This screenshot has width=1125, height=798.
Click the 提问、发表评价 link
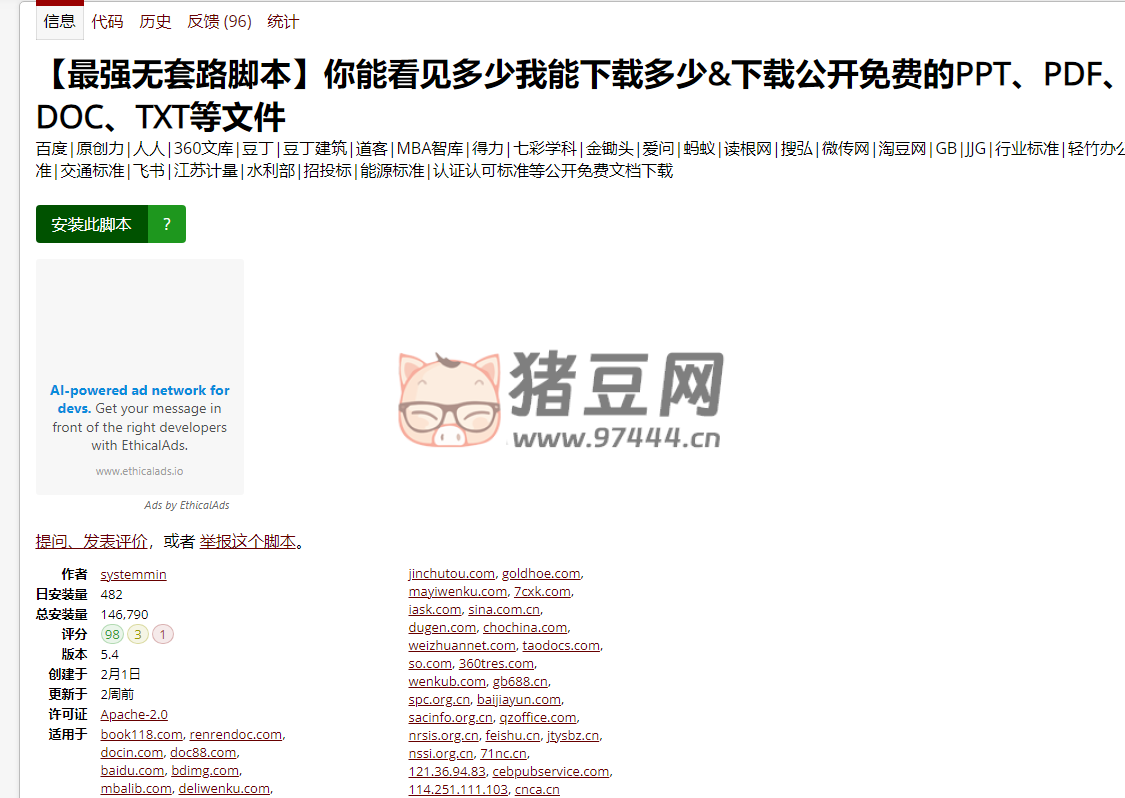click(x=91, y=541)
